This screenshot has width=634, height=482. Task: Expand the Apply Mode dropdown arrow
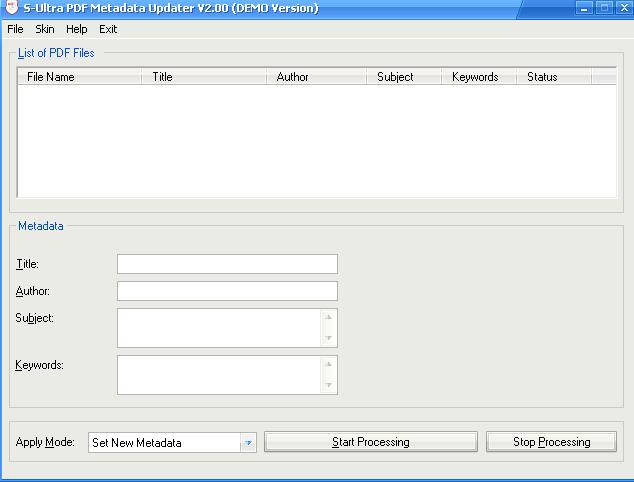pyautogui.click(x=248, y=443)
